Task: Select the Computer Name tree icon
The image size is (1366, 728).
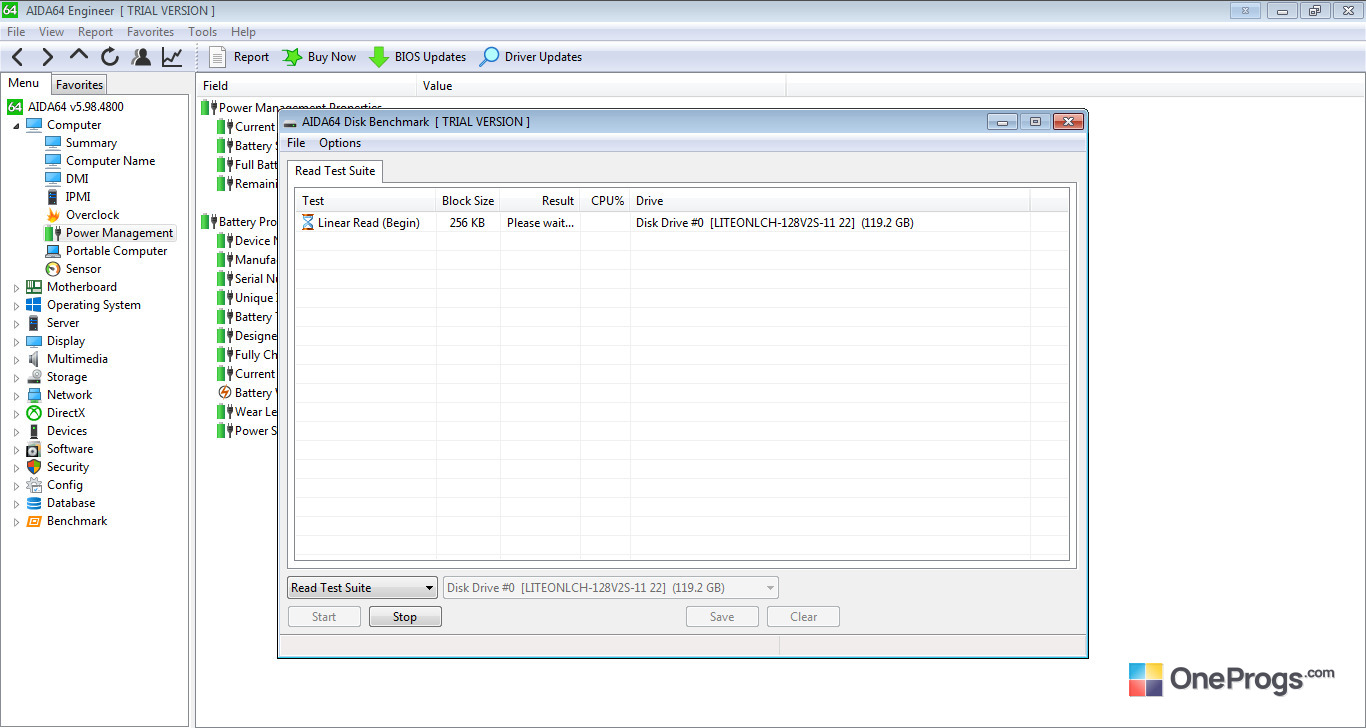Action: [53, 161]
